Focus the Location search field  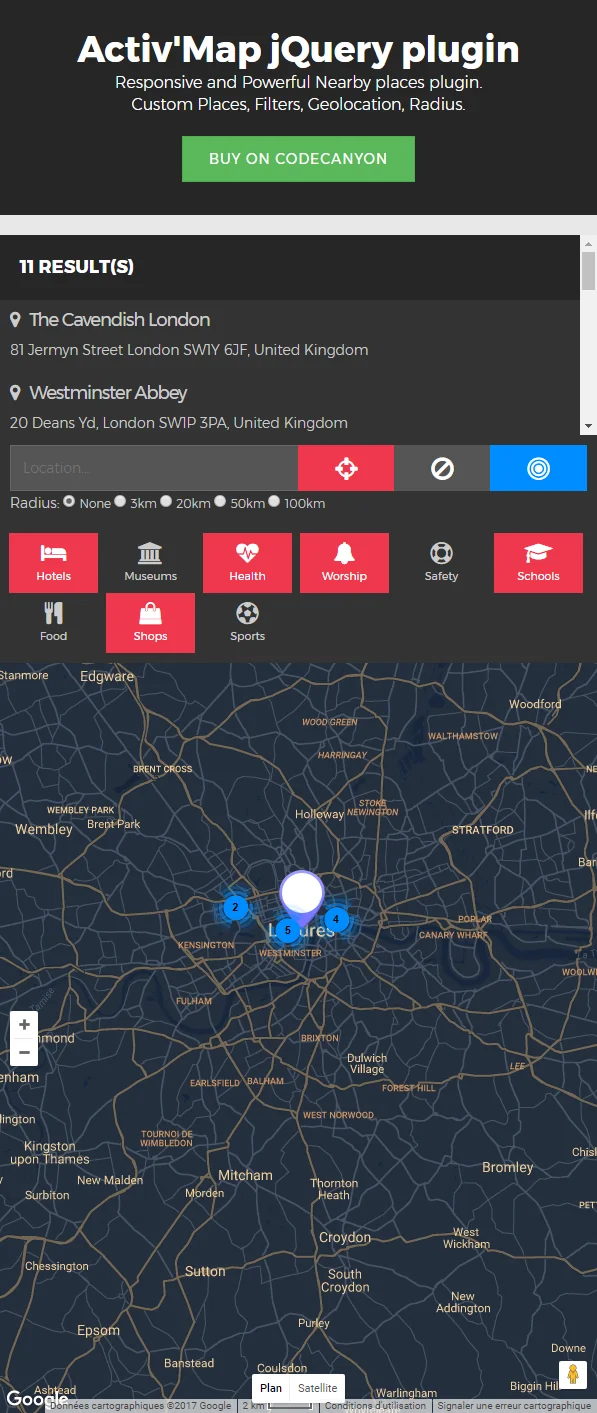coord(154,468)
